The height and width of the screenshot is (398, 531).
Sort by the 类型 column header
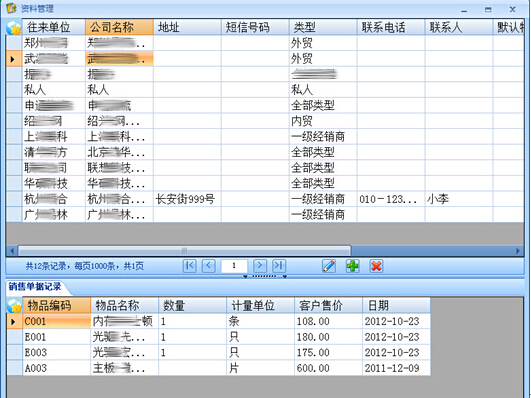pyautogui.click(x=323, y=27)
